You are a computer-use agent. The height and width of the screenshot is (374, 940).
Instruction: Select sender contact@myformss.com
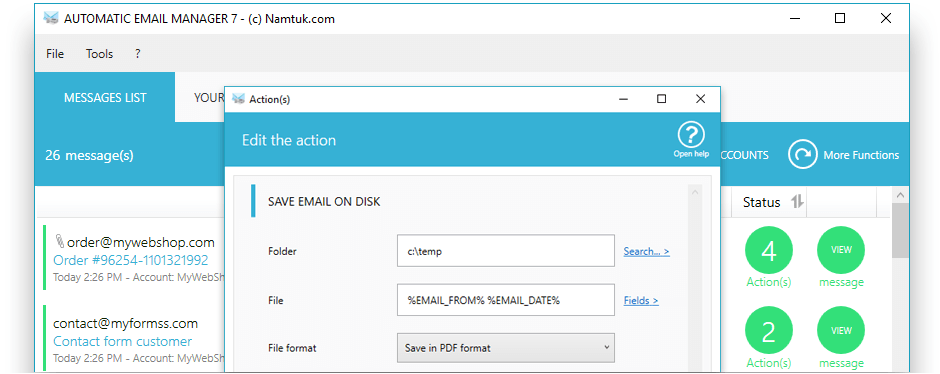[x=125, y=324]
